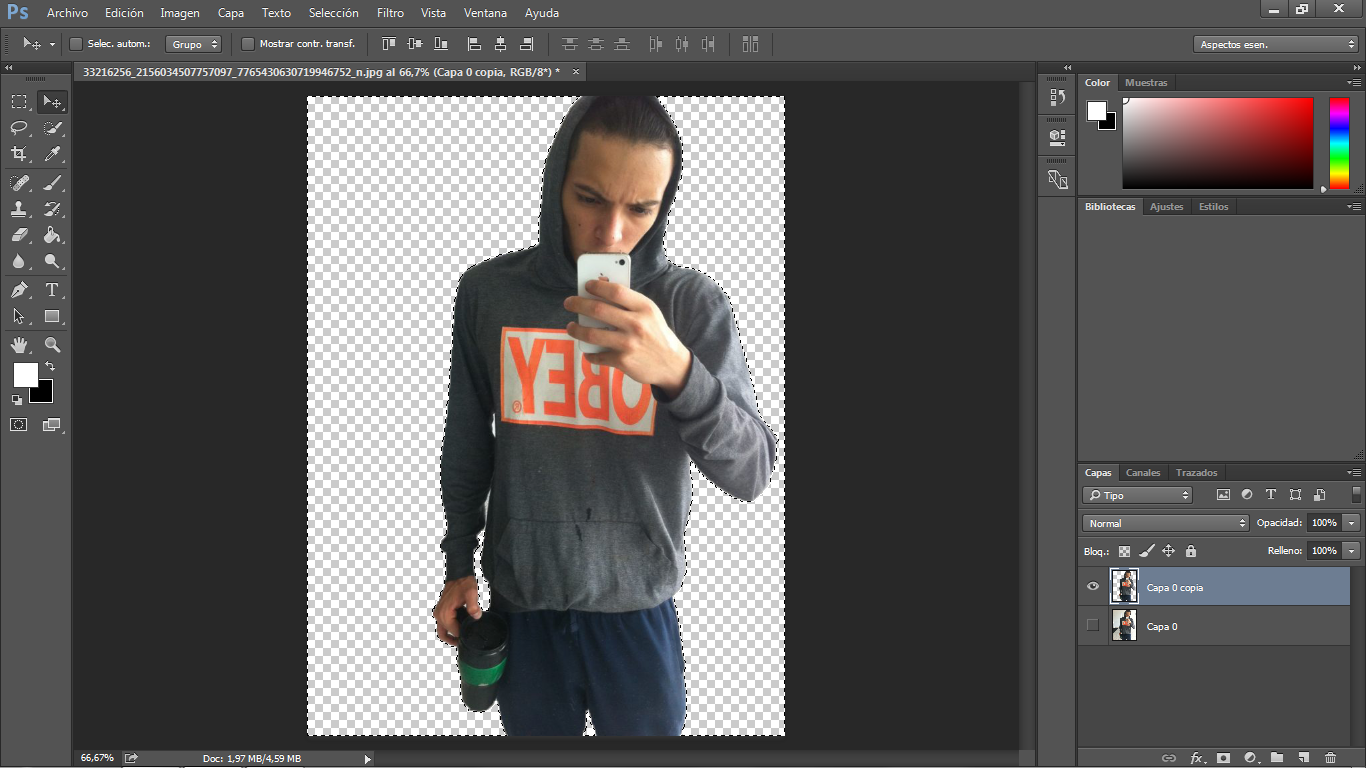
Task: Select the Zoom tool in the toolbox
Action: point(52,345)
